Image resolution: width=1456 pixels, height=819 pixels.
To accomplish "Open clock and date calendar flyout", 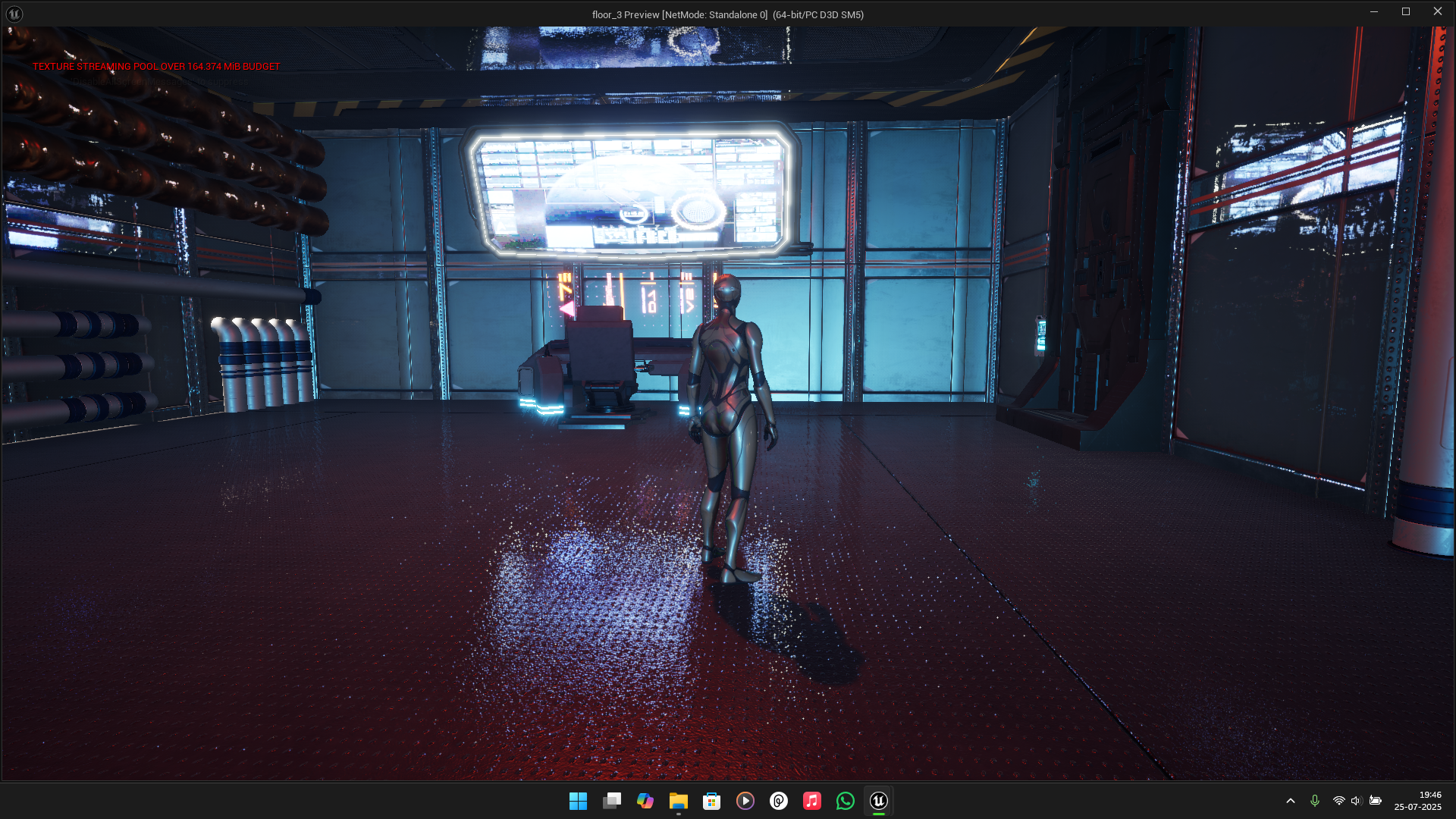I will tap(1417, 801).
